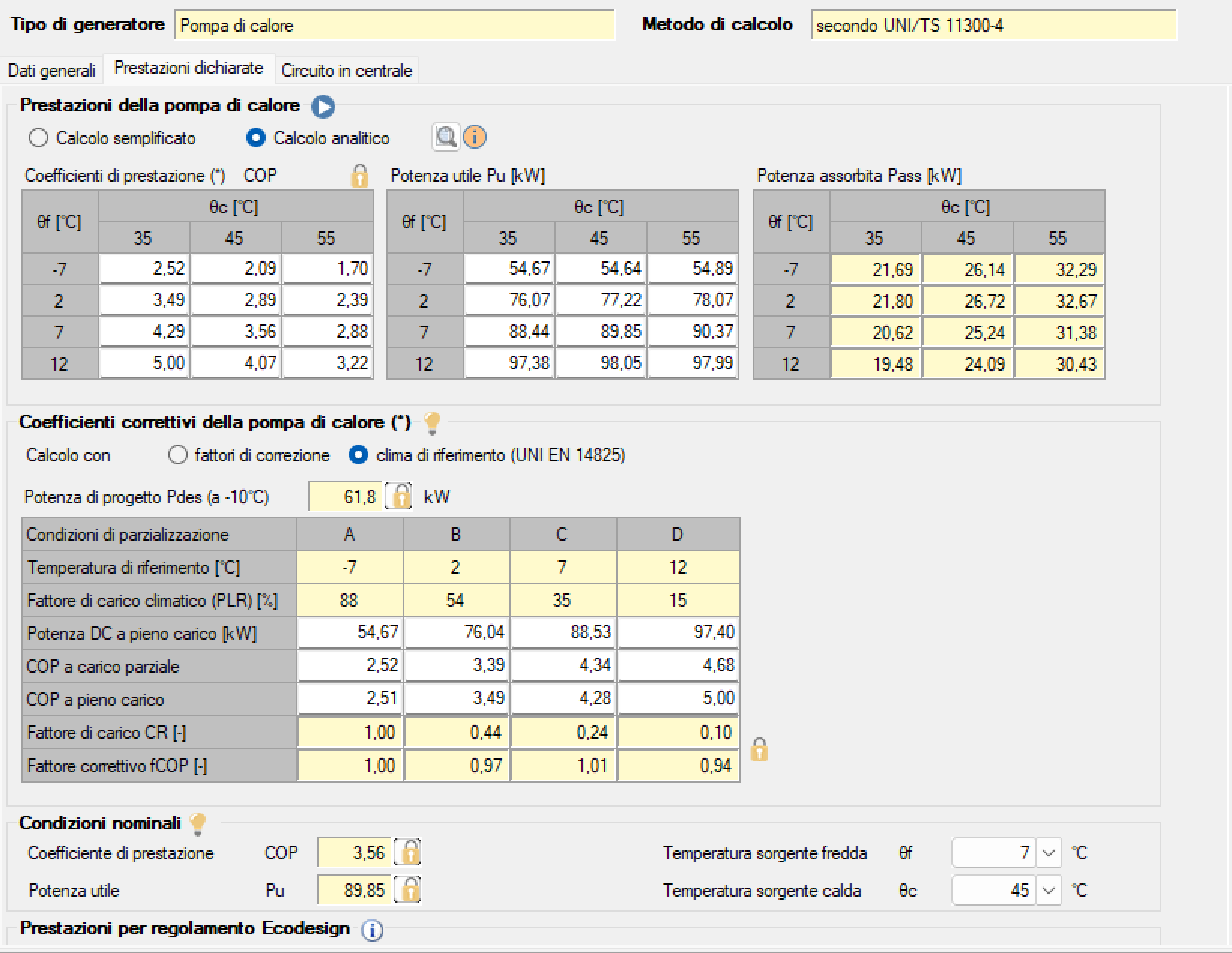The height and width of the screenshot is (953, 1232).
Task: Select COP cell 2,89 in the COP table
Action: pos(236,300)
